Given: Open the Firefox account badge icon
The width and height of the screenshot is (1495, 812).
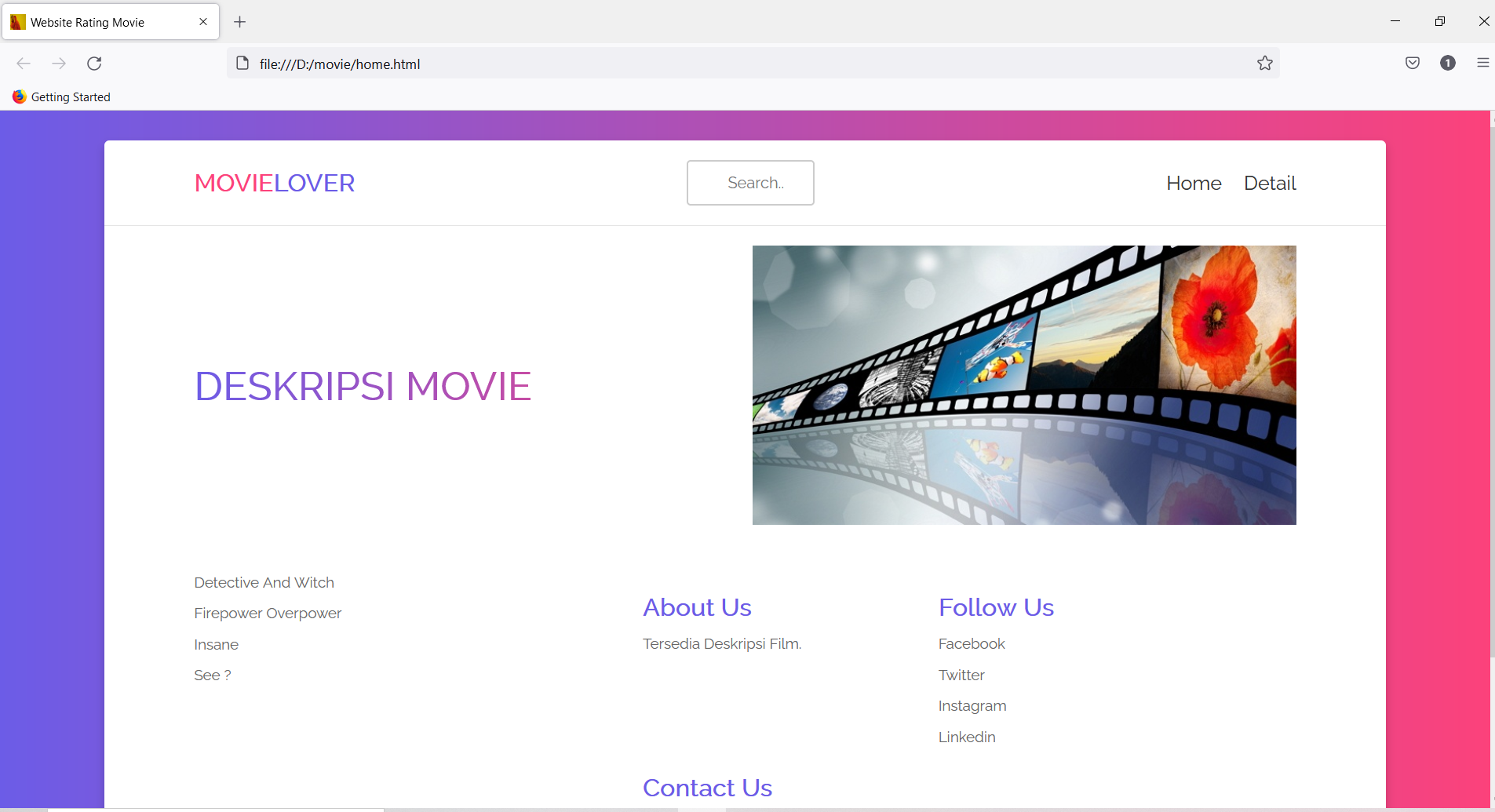Looking at the screenshot, I should (x=1448, y=64).
